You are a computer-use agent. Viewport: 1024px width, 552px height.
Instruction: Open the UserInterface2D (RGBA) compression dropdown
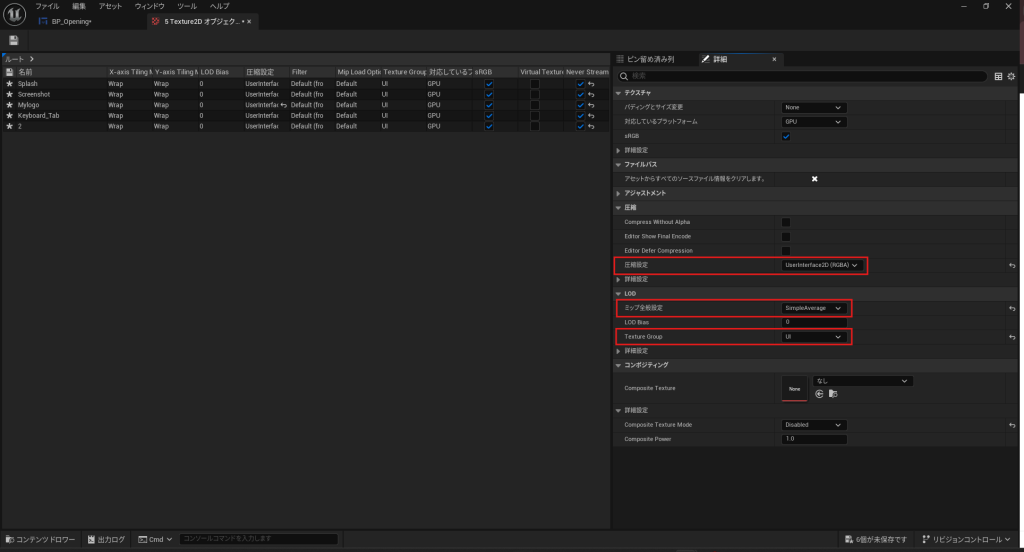tap(823, 265)
